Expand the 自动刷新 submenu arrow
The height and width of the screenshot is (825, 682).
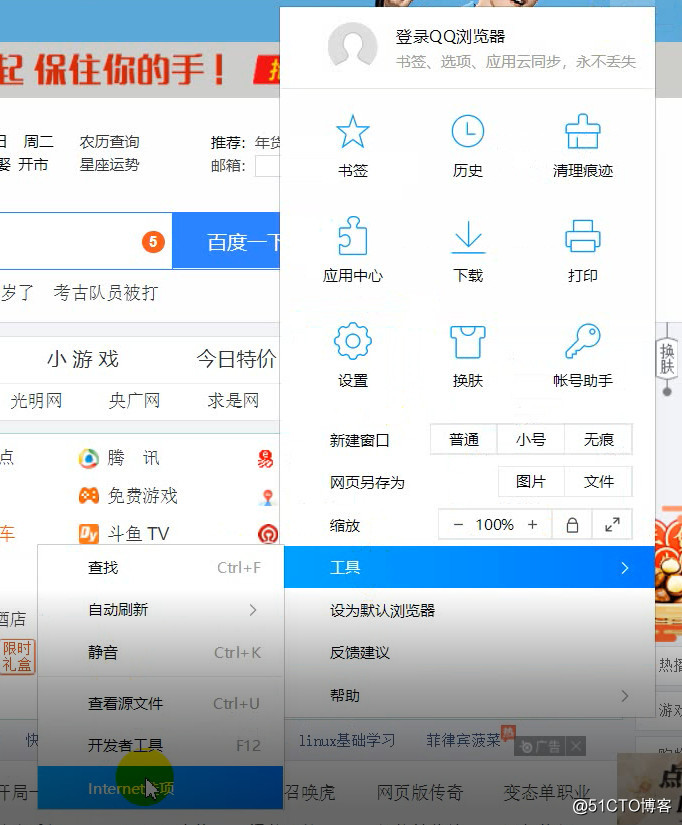pos(253,610)
